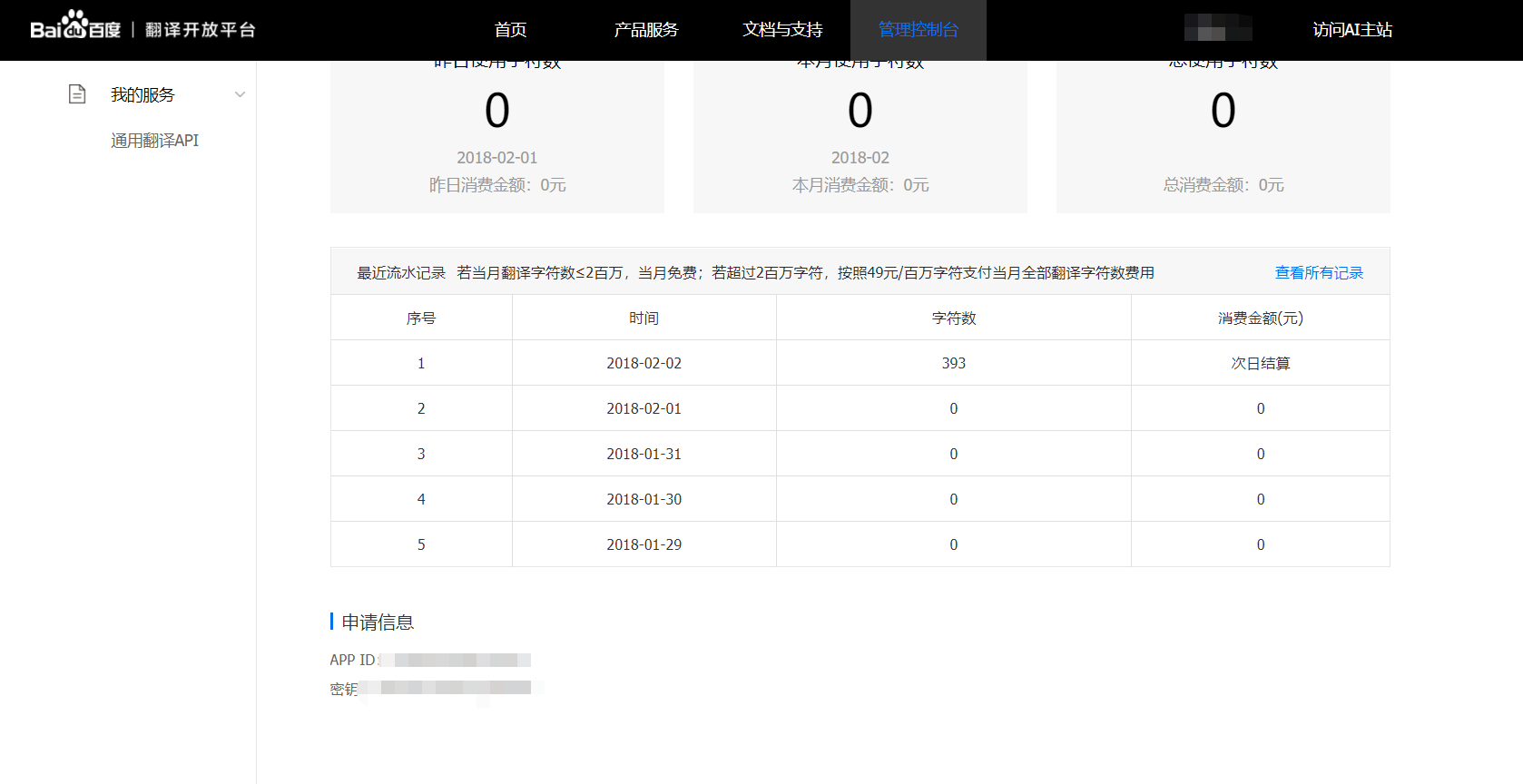Click the document icon beside 我的服务

coord(77,93)
